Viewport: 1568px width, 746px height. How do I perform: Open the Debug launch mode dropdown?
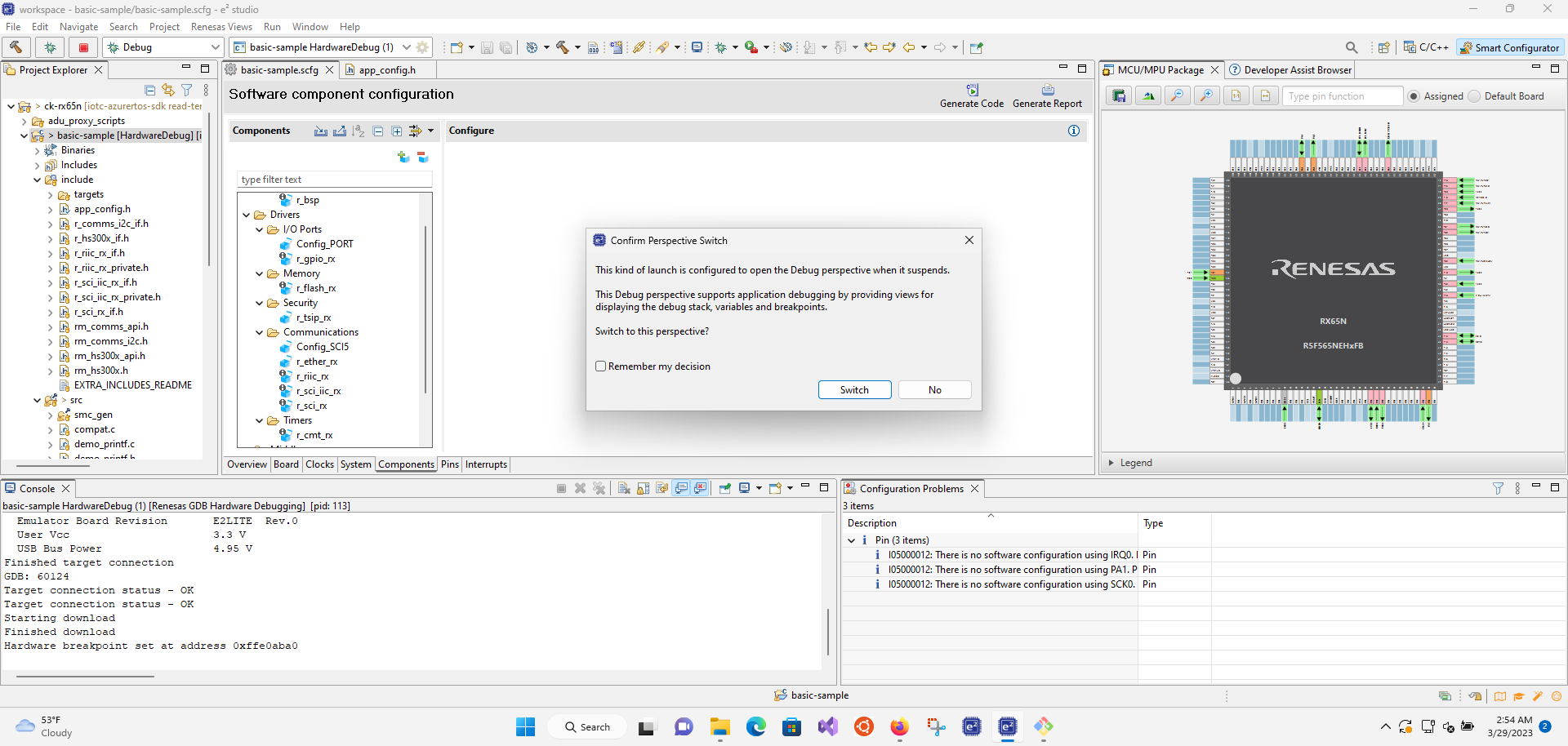click(216, 47)
